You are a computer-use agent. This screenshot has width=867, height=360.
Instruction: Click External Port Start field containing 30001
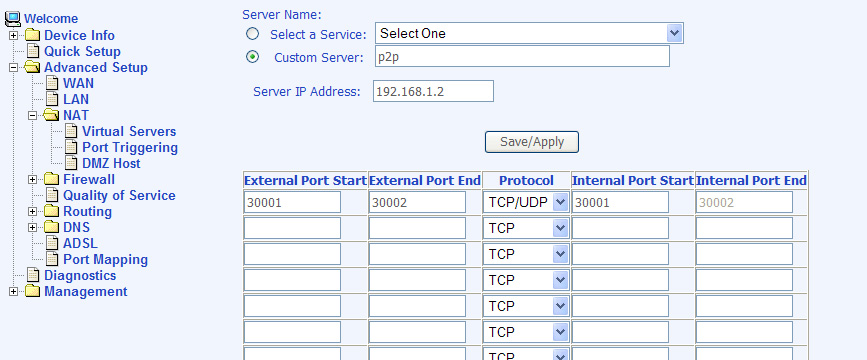293,202
